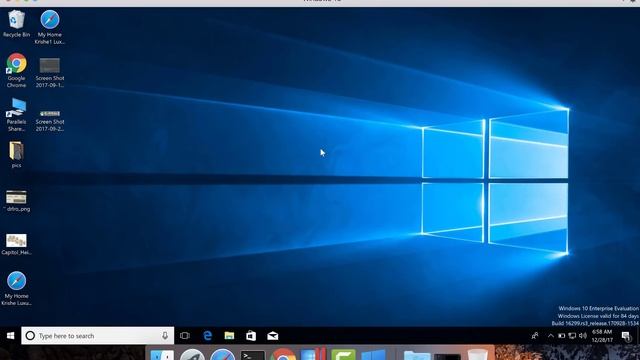
Task: Click the green Camtasia icon in the Dock
Action: coord(343,355)
